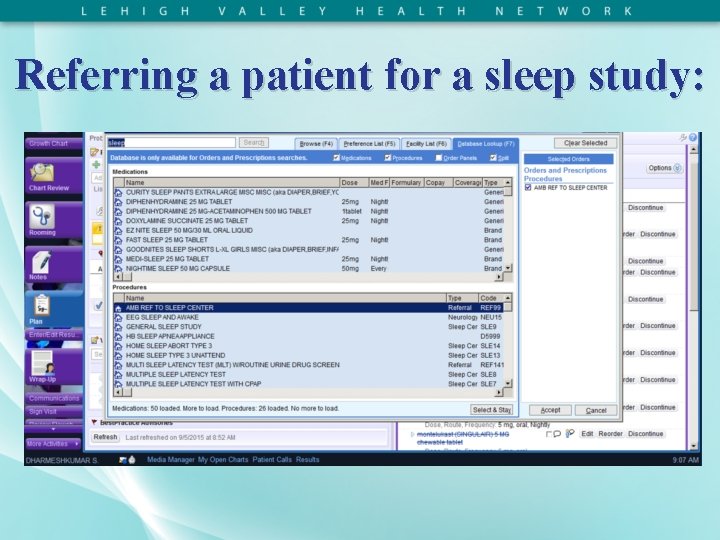Viewport: 720px width, 540px height.
Task: Open Sign Visit in sidebar
Action: coord(54,412)
